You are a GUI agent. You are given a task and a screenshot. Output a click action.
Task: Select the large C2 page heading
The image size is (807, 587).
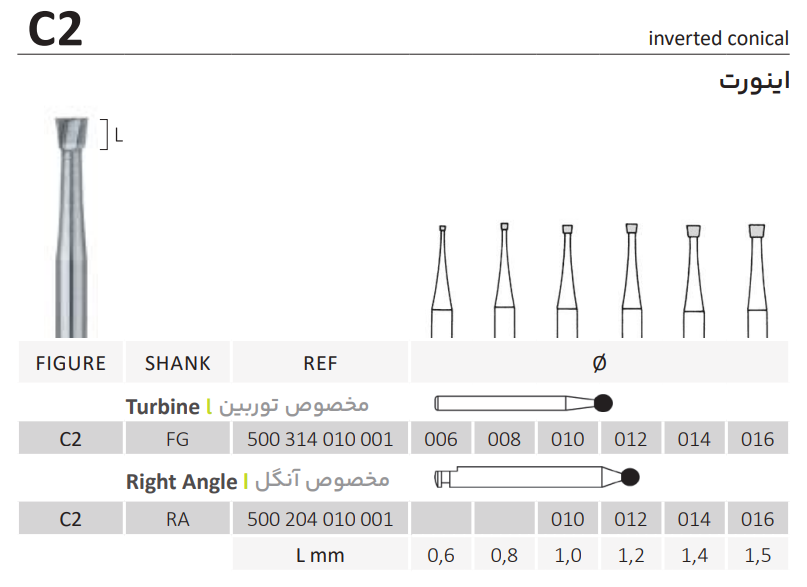click(55, 29)
